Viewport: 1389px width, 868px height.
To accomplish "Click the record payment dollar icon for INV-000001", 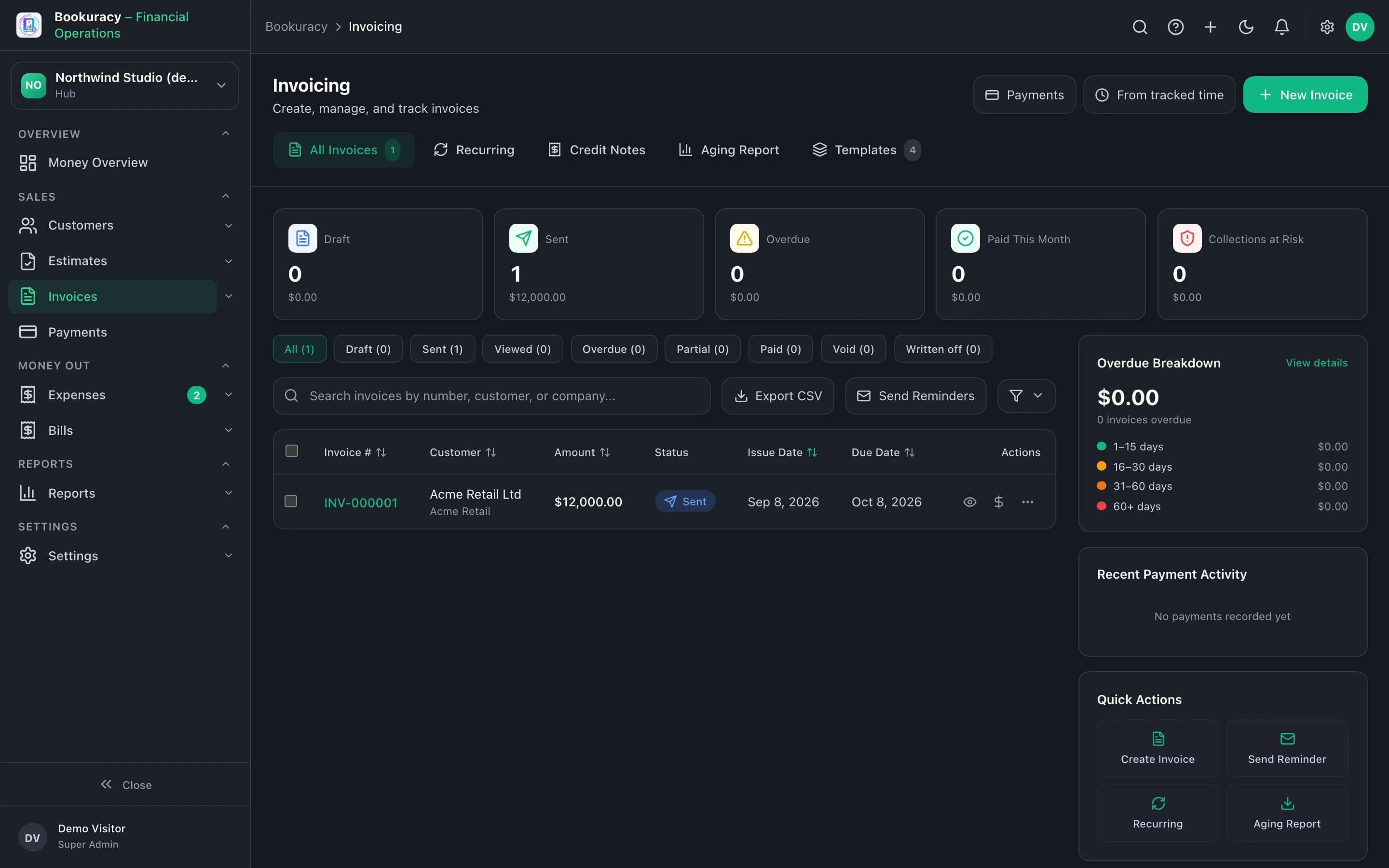I will point(999,502).
